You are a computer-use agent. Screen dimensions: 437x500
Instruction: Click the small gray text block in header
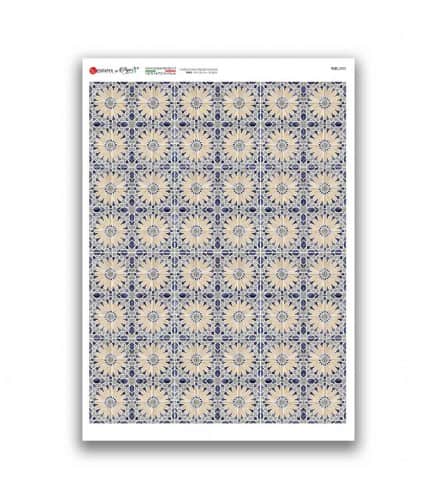[199, 71]
